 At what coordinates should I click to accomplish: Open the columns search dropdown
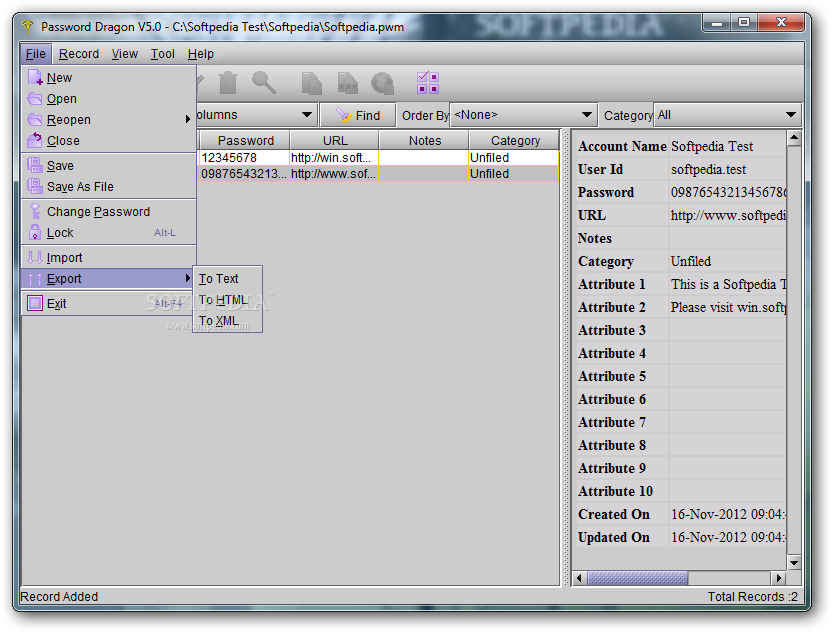[306, 115]
